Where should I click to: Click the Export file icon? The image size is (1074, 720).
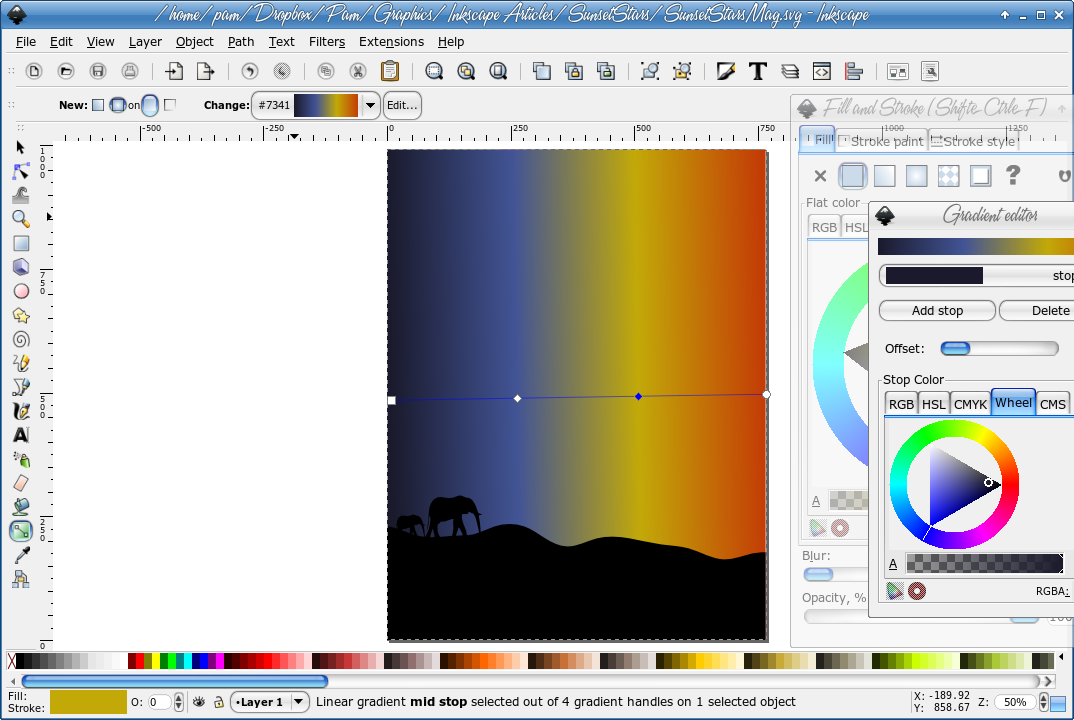tap(205, 71)
